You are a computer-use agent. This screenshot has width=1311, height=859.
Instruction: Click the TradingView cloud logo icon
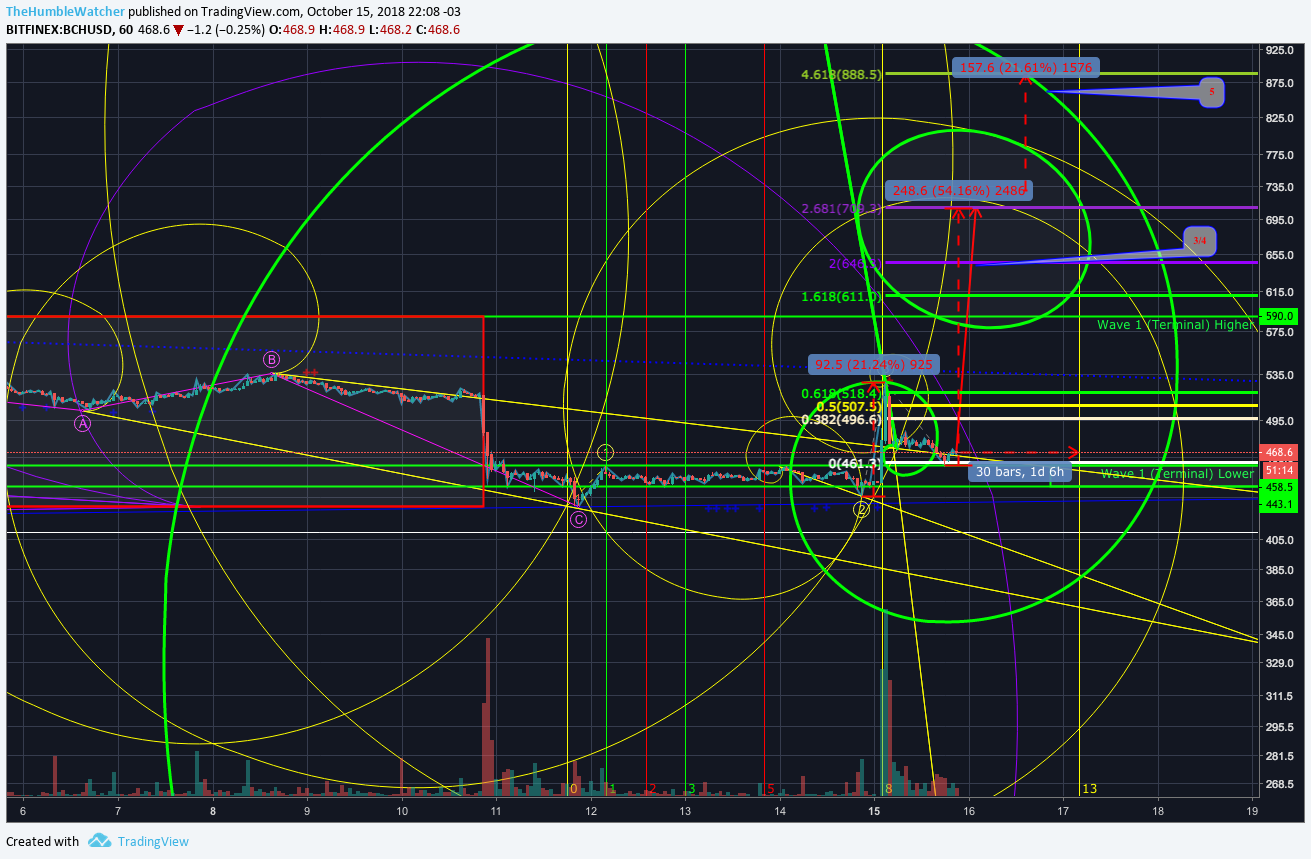tap(98, 841)
